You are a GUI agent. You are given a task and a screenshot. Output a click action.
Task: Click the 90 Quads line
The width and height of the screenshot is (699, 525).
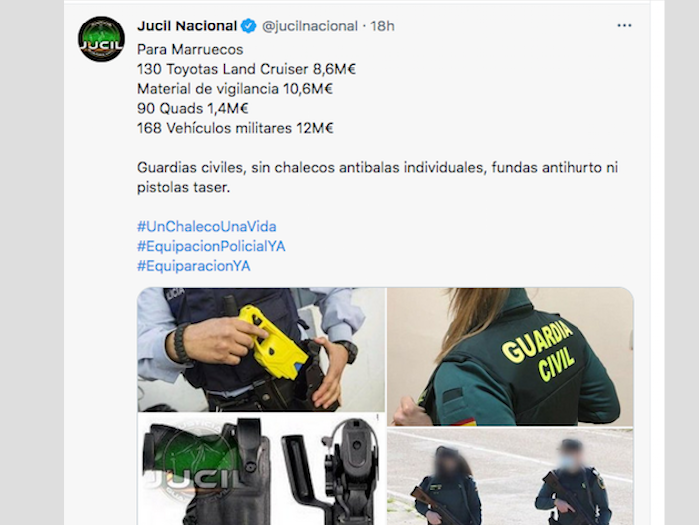[193, 108]
